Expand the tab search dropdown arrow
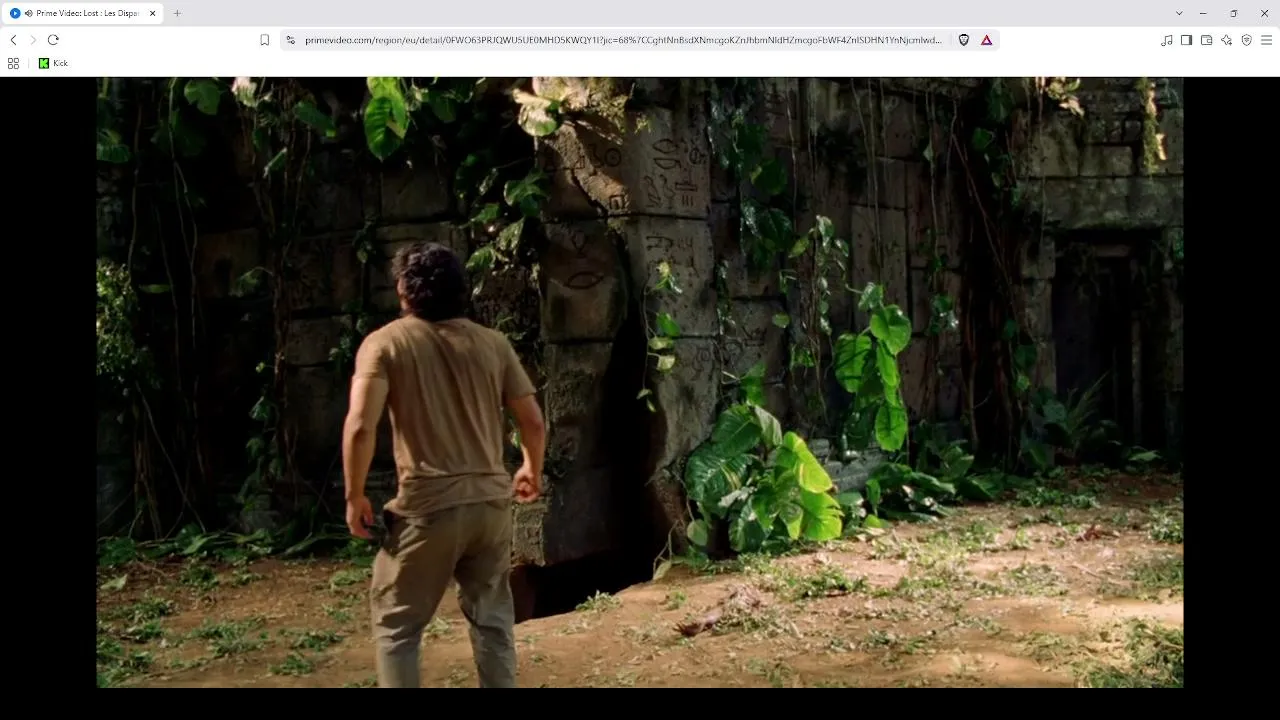Image resolution: width=1280 pixels, height=720 pixels. point(1179,13)
